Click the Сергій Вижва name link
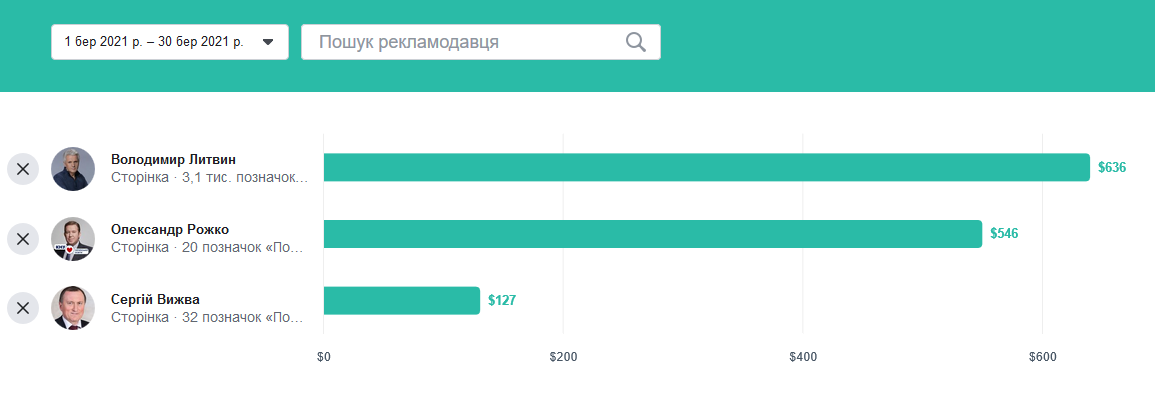1155x395 pixels. (x=155, y=299)
